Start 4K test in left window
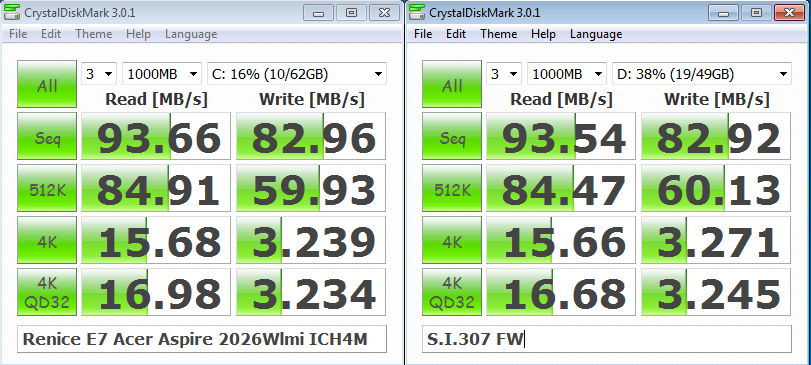 (x=47, y=240)
